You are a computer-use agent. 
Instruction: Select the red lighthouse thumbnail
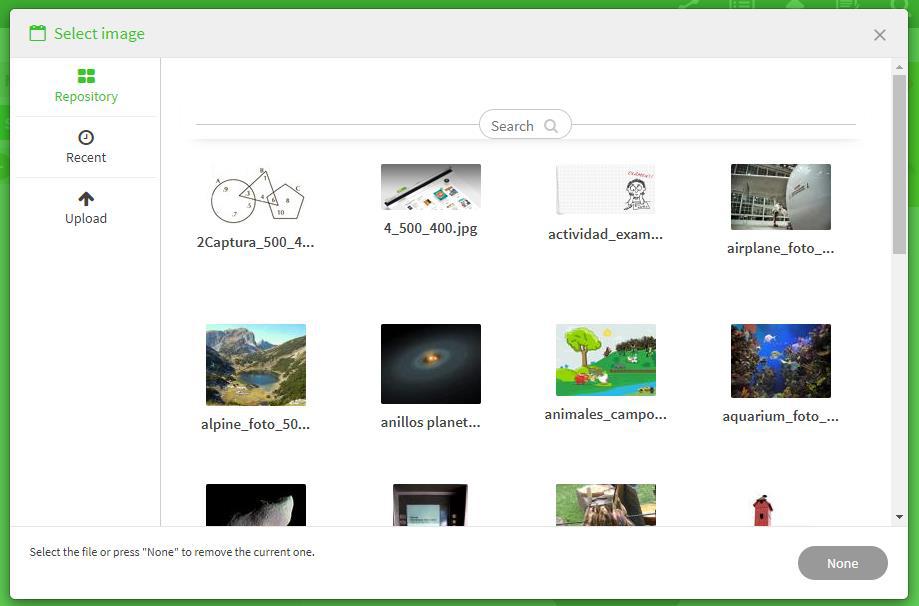pyautogui.click(x=763, y=510)
